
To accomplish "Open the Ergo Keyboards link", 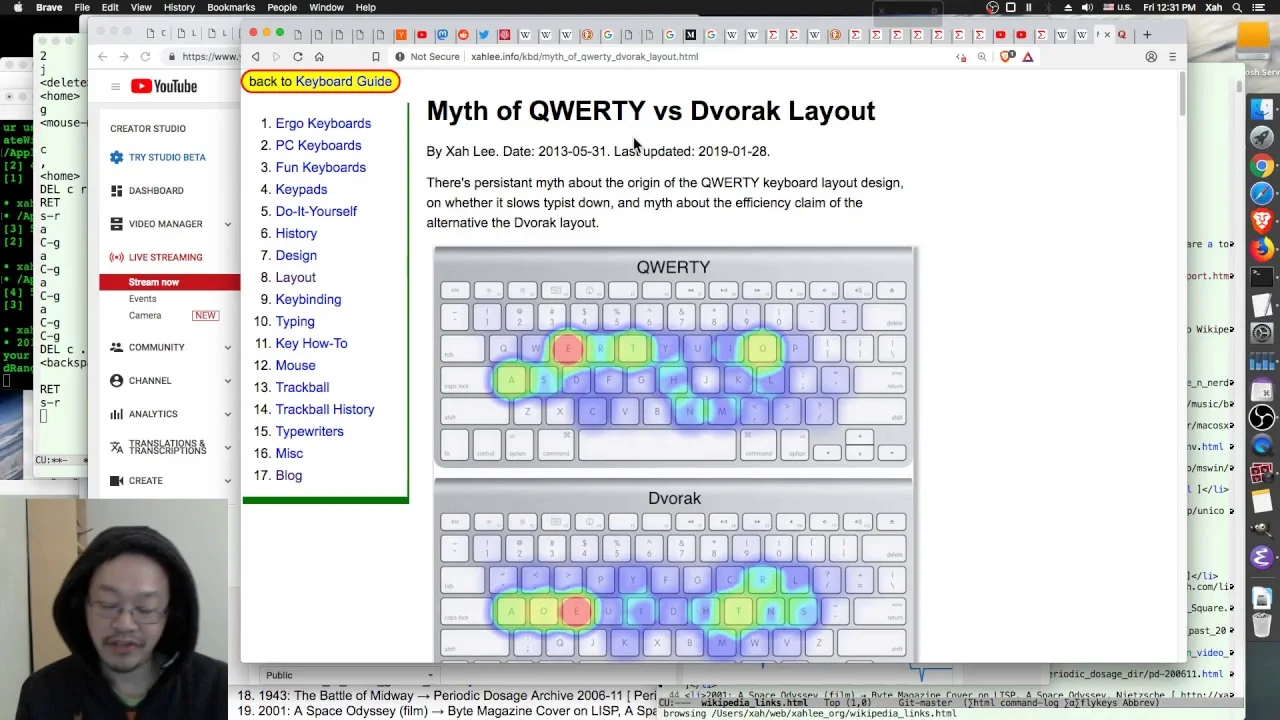I will pyautogui.click(x=323, y=123).
